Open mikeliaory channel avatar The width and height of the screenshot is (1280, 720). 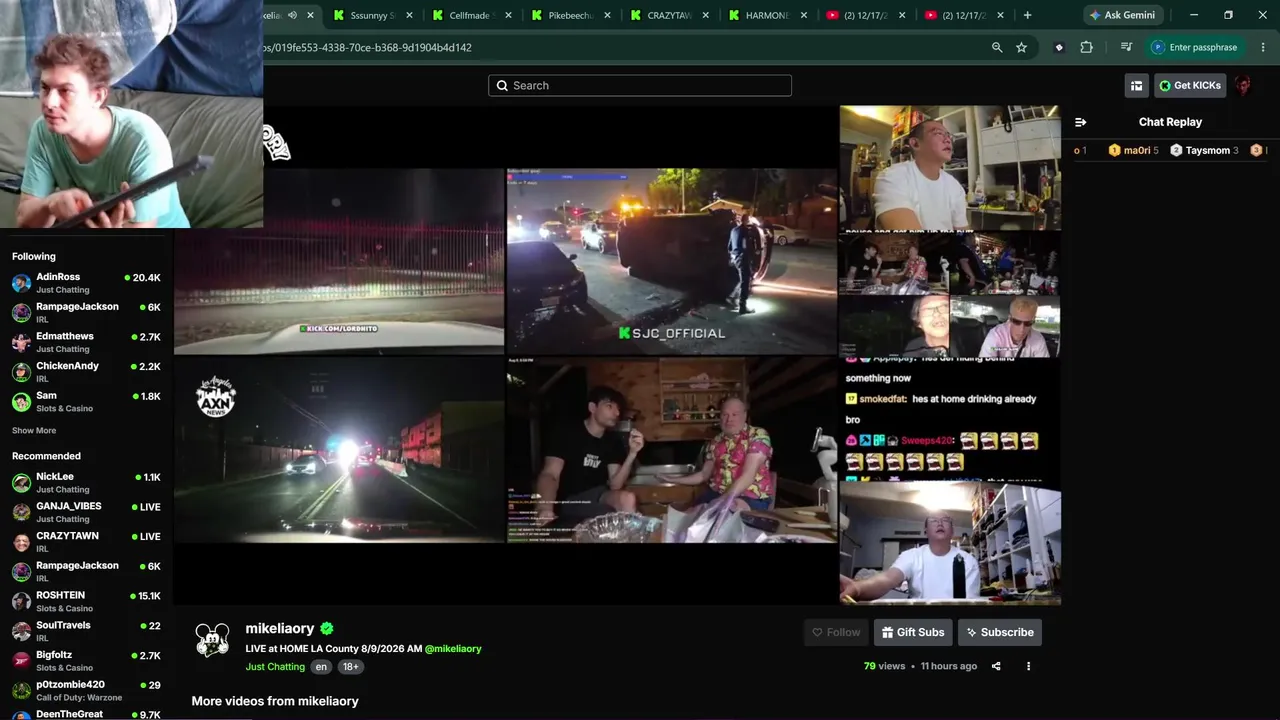pyautogui.click(x=212, y=640)
